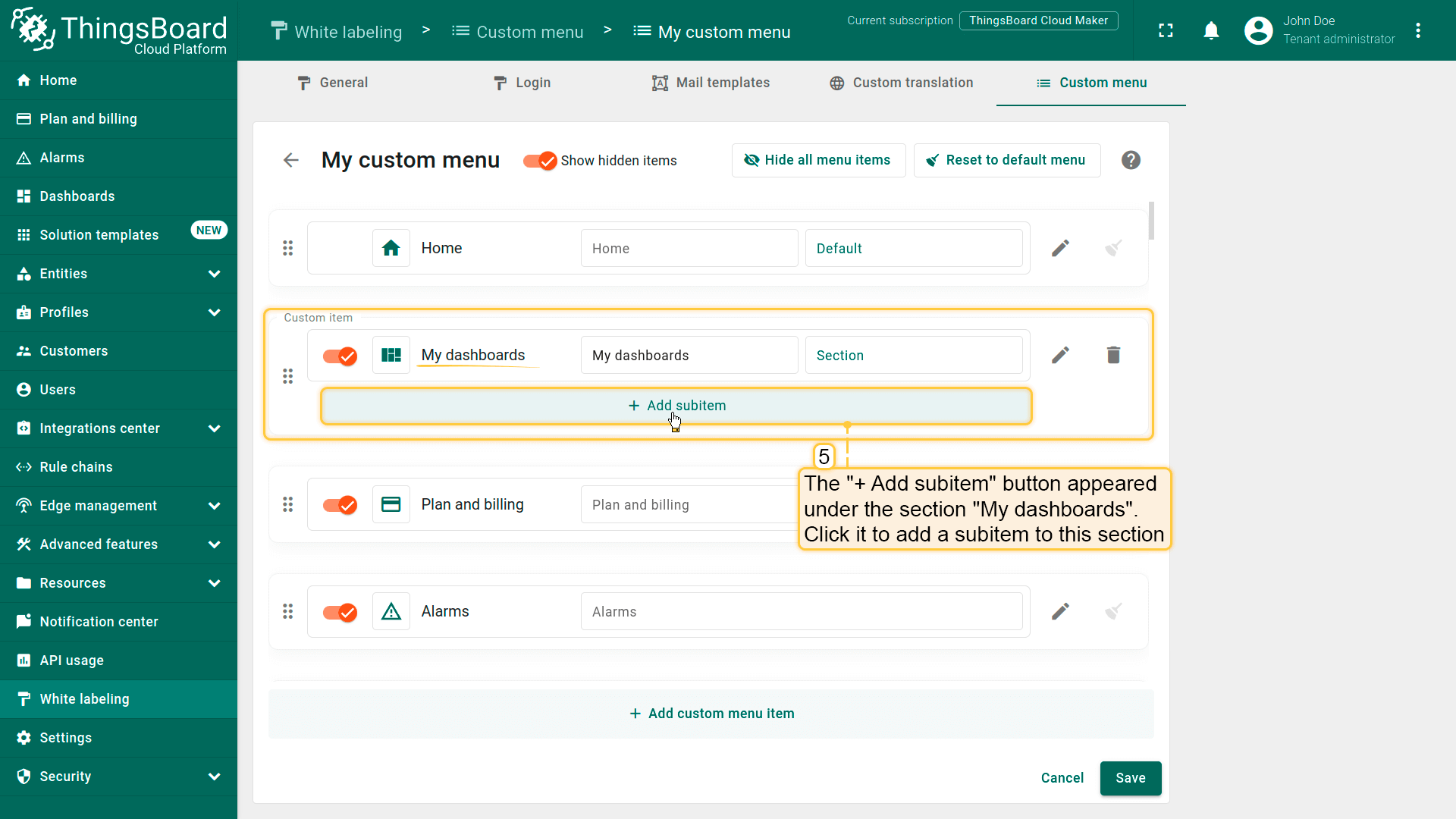Turn off the Alarms menu item toggle

pos(340,612)
